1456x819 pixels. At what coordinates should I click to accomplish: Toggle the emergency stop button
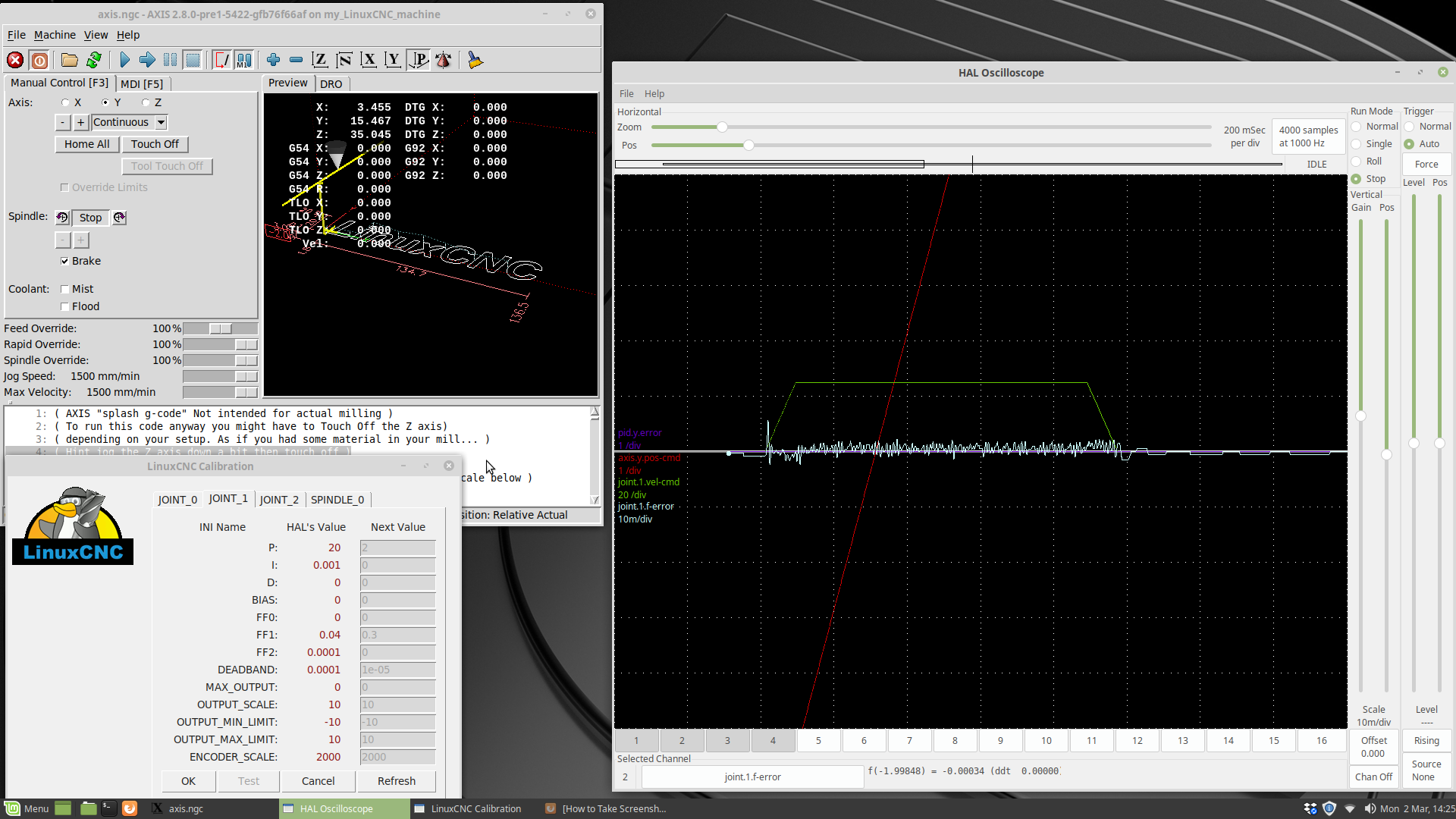click(x=15, y=60)
